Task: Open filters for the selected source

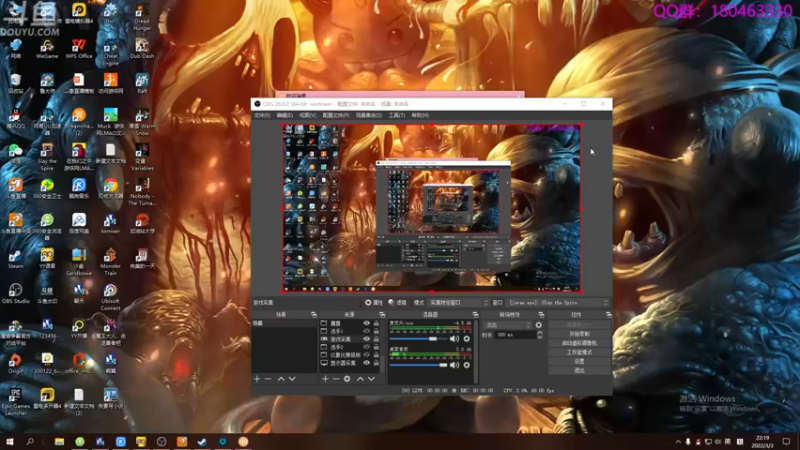Action: click(x=397, y=303)
